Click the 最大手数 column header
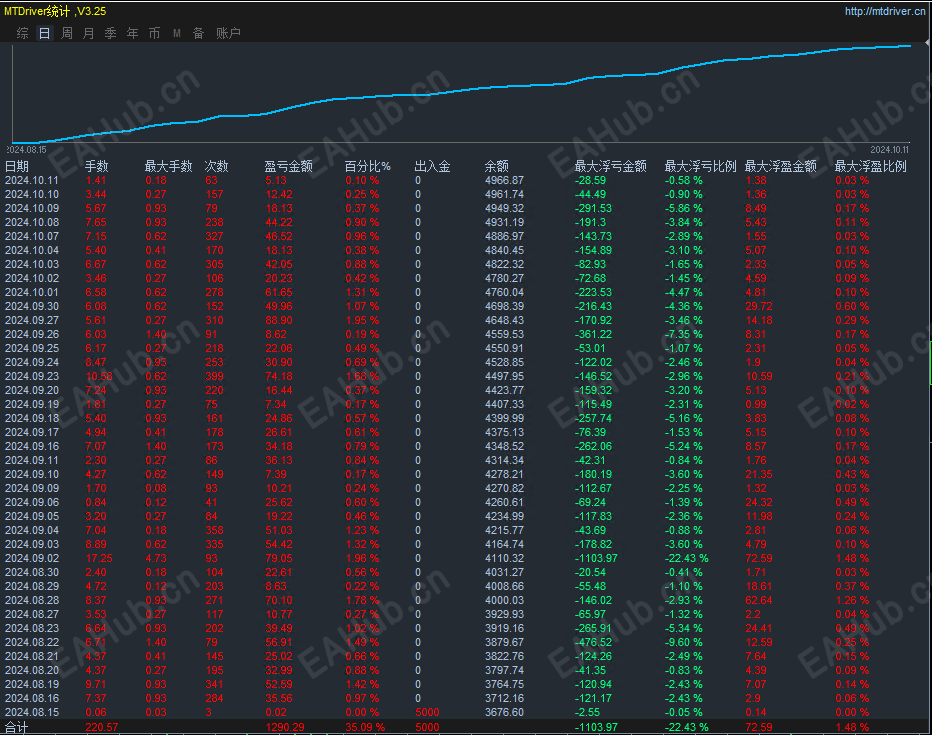932x735 pixels. [x=169, y=166]
